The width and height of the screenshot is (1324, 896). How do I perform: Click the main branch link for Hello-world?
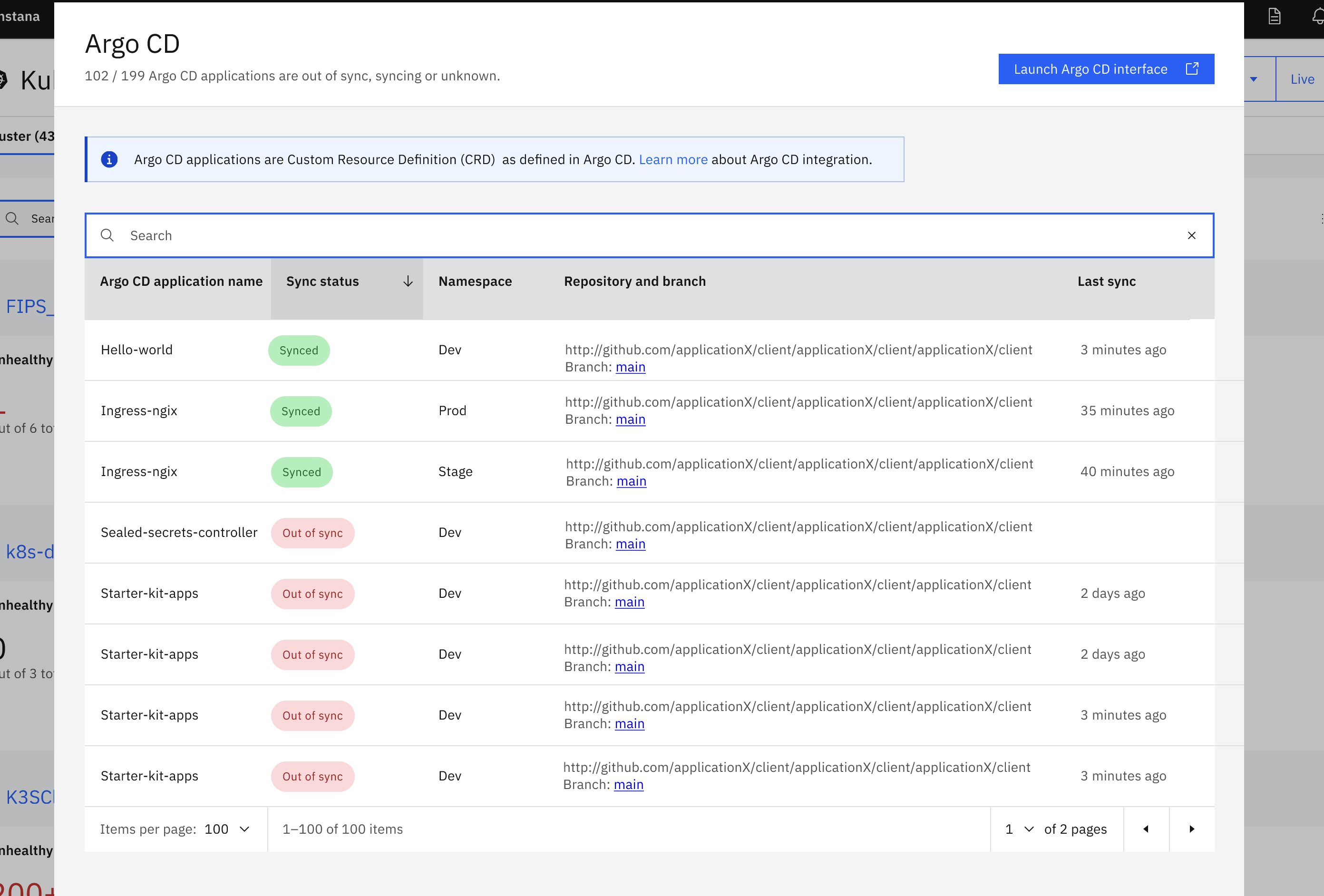pyautogui.click(x=630, y=367)
